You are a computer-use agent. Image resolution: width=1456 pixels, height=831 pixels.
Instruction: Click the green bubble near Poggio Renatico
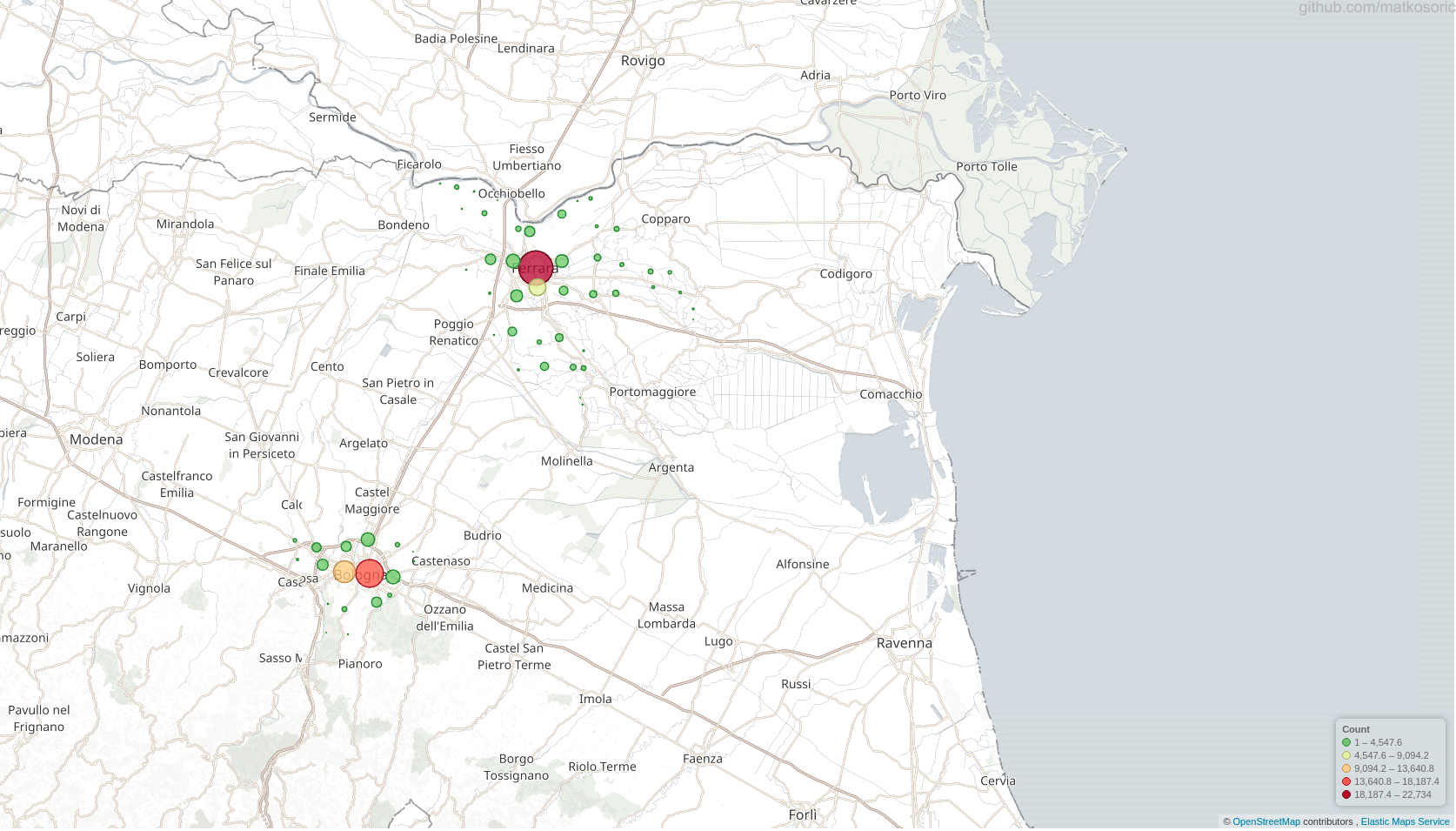coord(512,332)
